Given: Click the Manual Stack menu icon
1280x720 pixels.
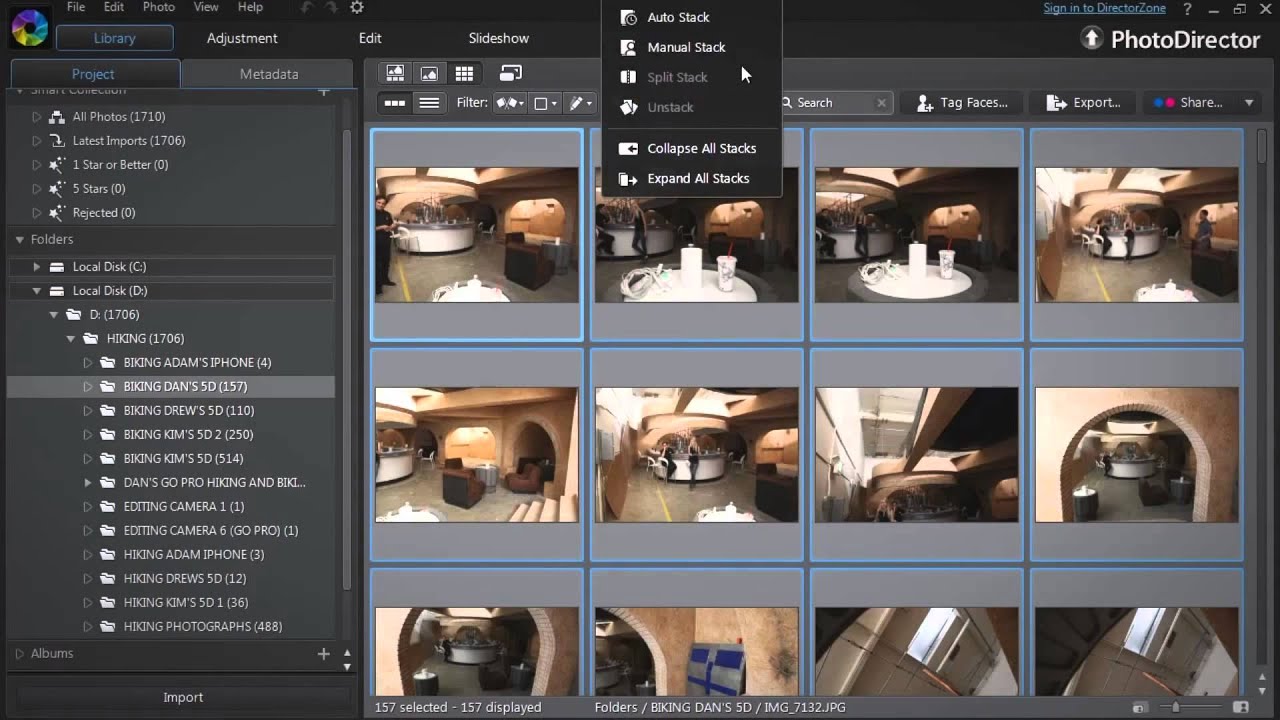Looking at the screenshot, I should [x=628, y=47].
